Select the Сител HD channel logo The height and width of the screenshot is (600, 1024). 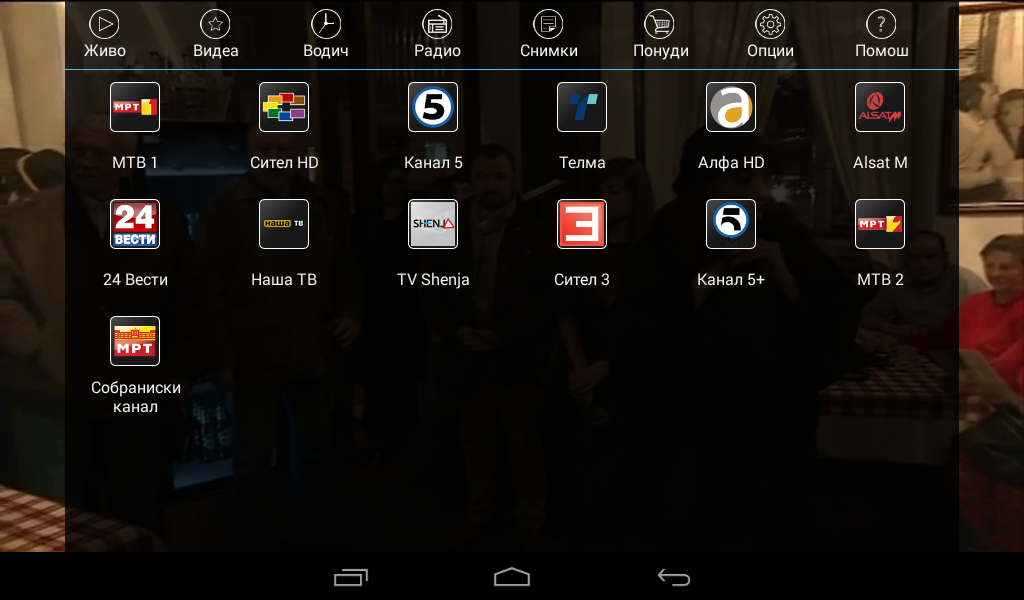point(284,107)
